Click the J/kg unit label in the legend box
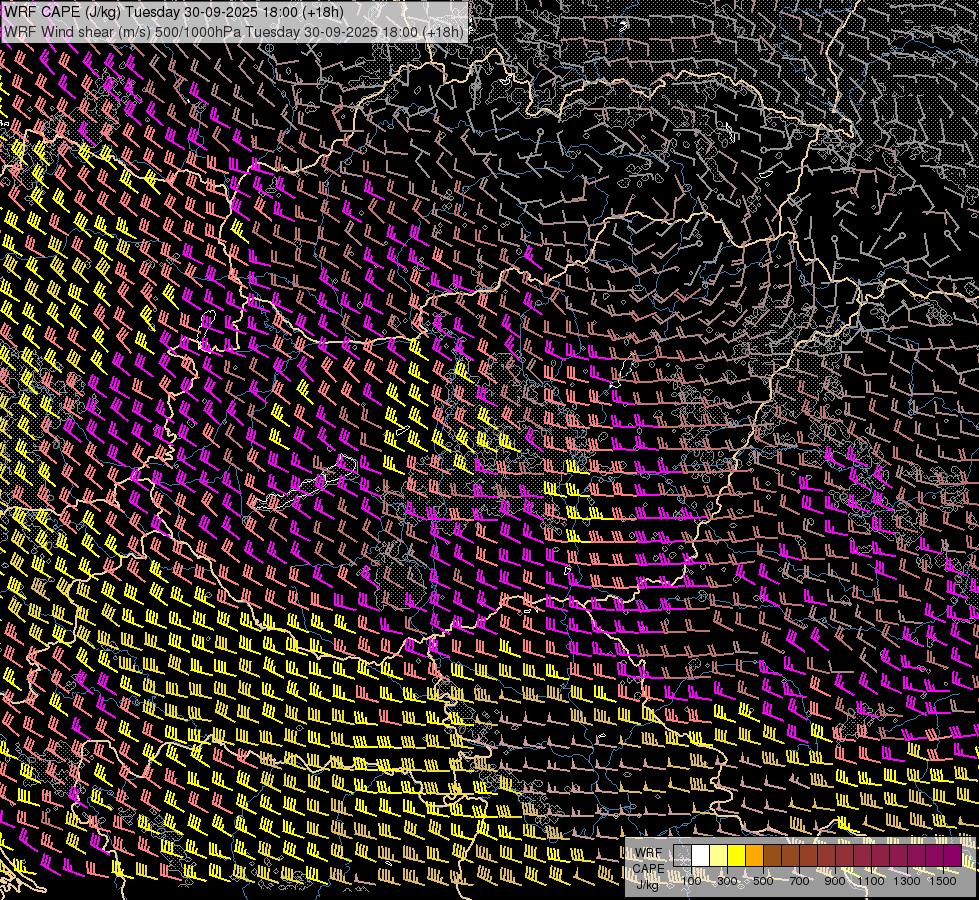The image size is (979, 900). coord(648,884)
